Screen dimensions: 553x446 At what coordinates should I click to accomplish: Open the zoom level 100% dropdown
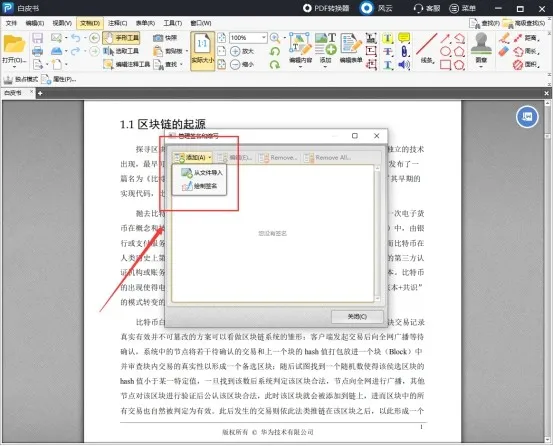coord(263,38)
